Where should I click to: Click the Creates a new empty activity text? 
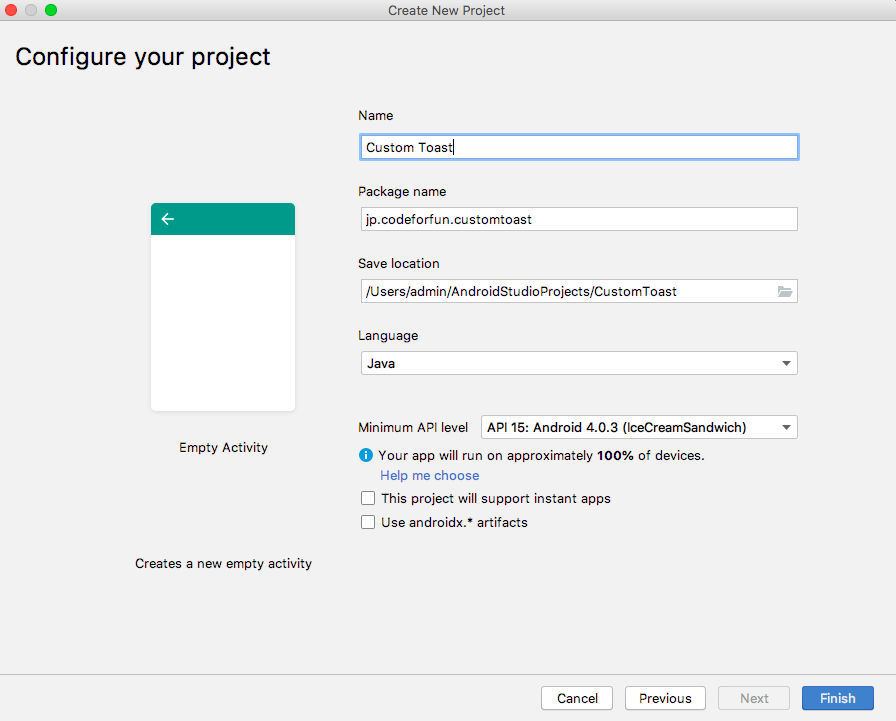pyautogui.click(x=223, y=563)
